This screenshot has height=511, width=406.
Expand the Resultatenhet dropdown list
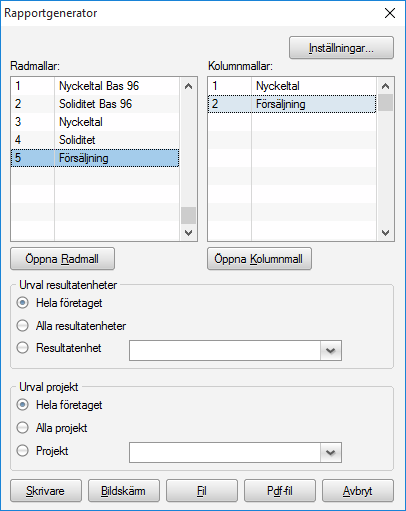331,350
